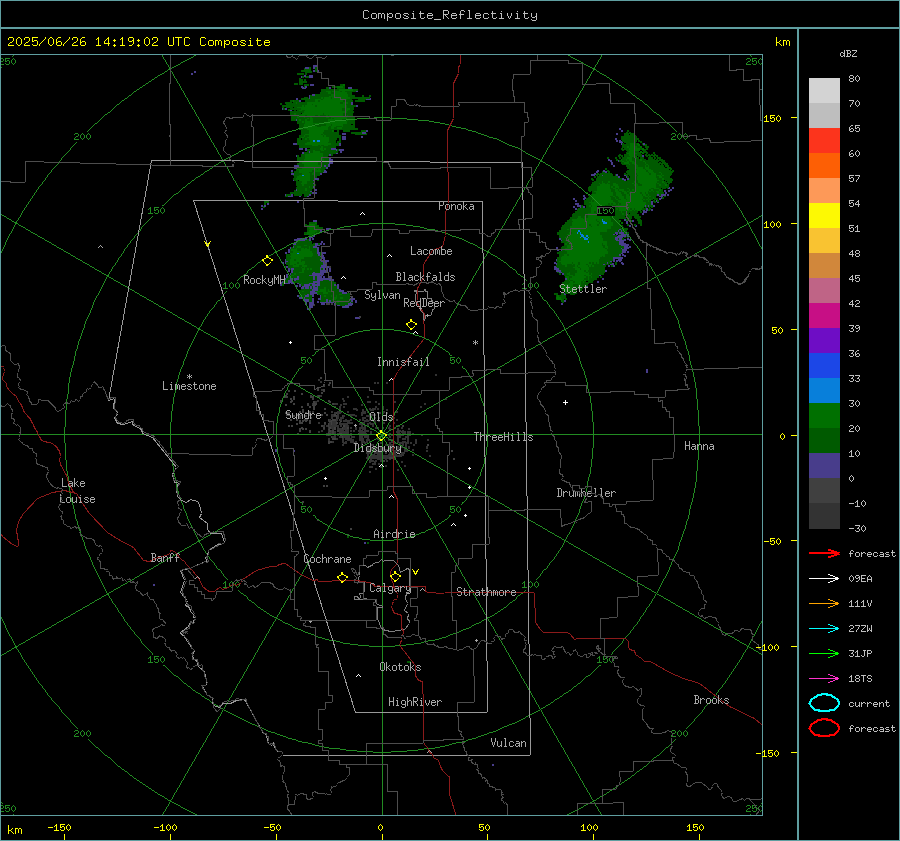
Task: Select the magenta swatch in the dBZ scale
Action: (x=824, y=316)
